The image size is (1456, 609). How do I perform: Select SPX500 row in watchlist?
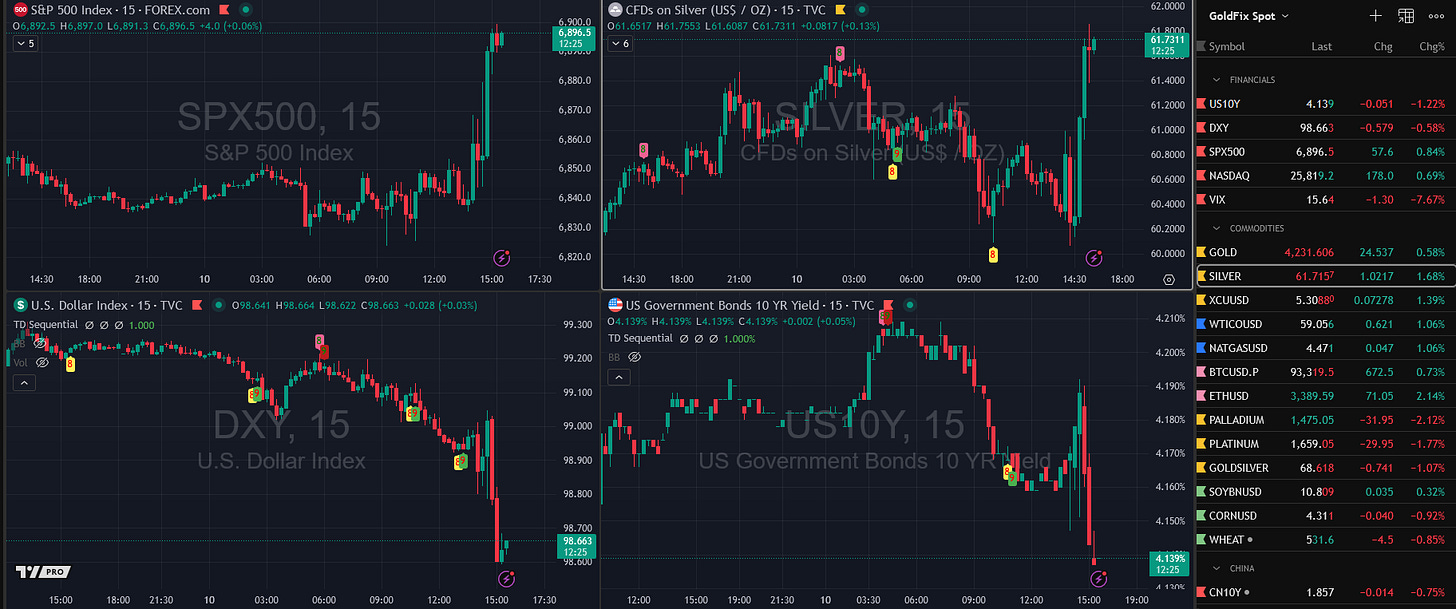pyautogui.click(x=1325, y=152)
